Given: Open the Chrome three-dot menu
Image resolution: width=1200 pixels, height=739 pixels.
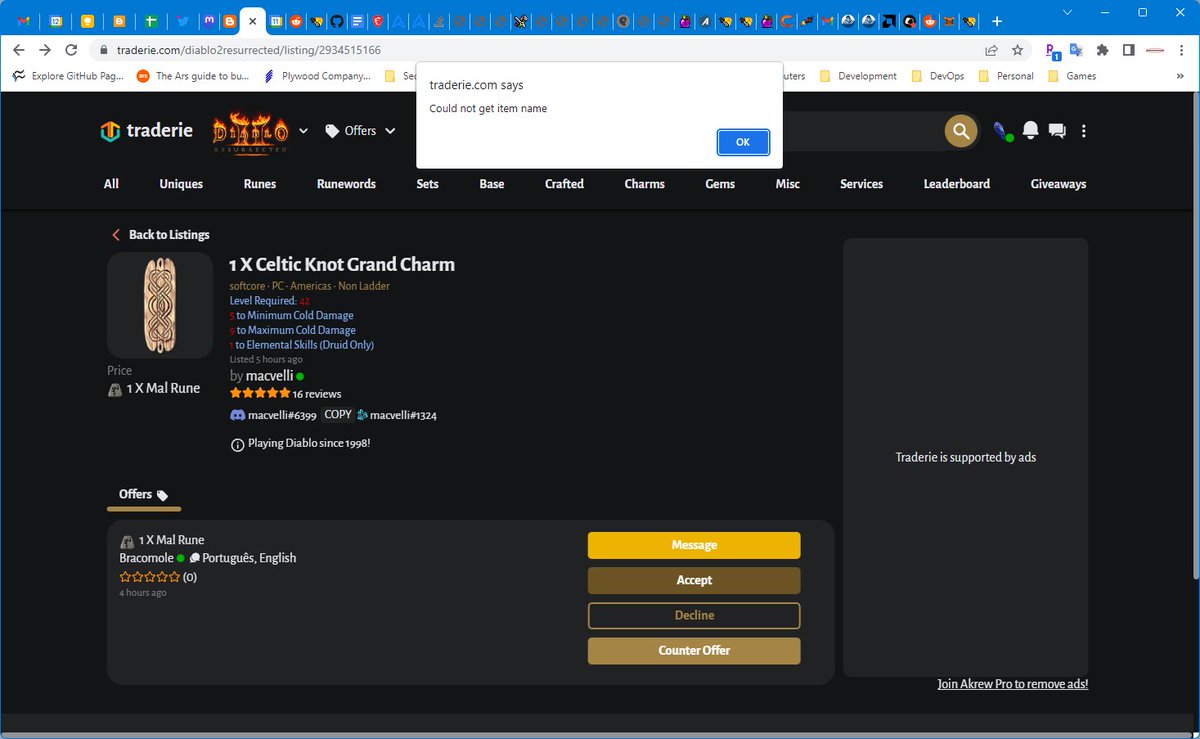Looking at the screenshot, I should 1182,50.
